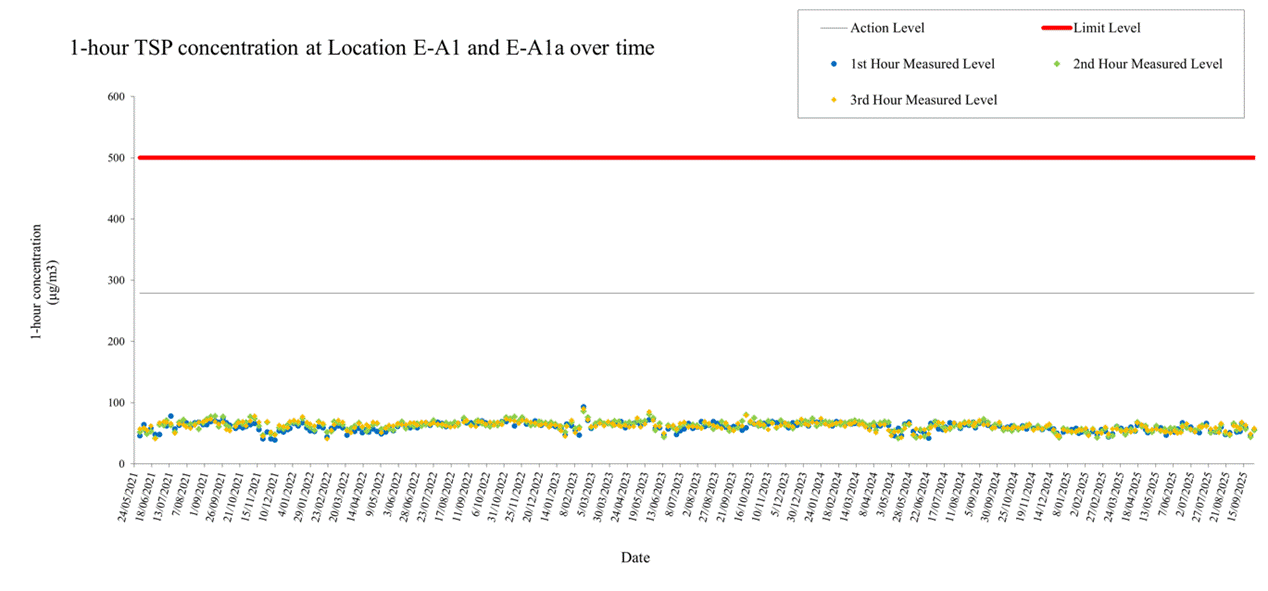Toggle the Limit Level legend entry
The height and width of the screenshot is (591, 1268).
click(x=1108, y=27)
